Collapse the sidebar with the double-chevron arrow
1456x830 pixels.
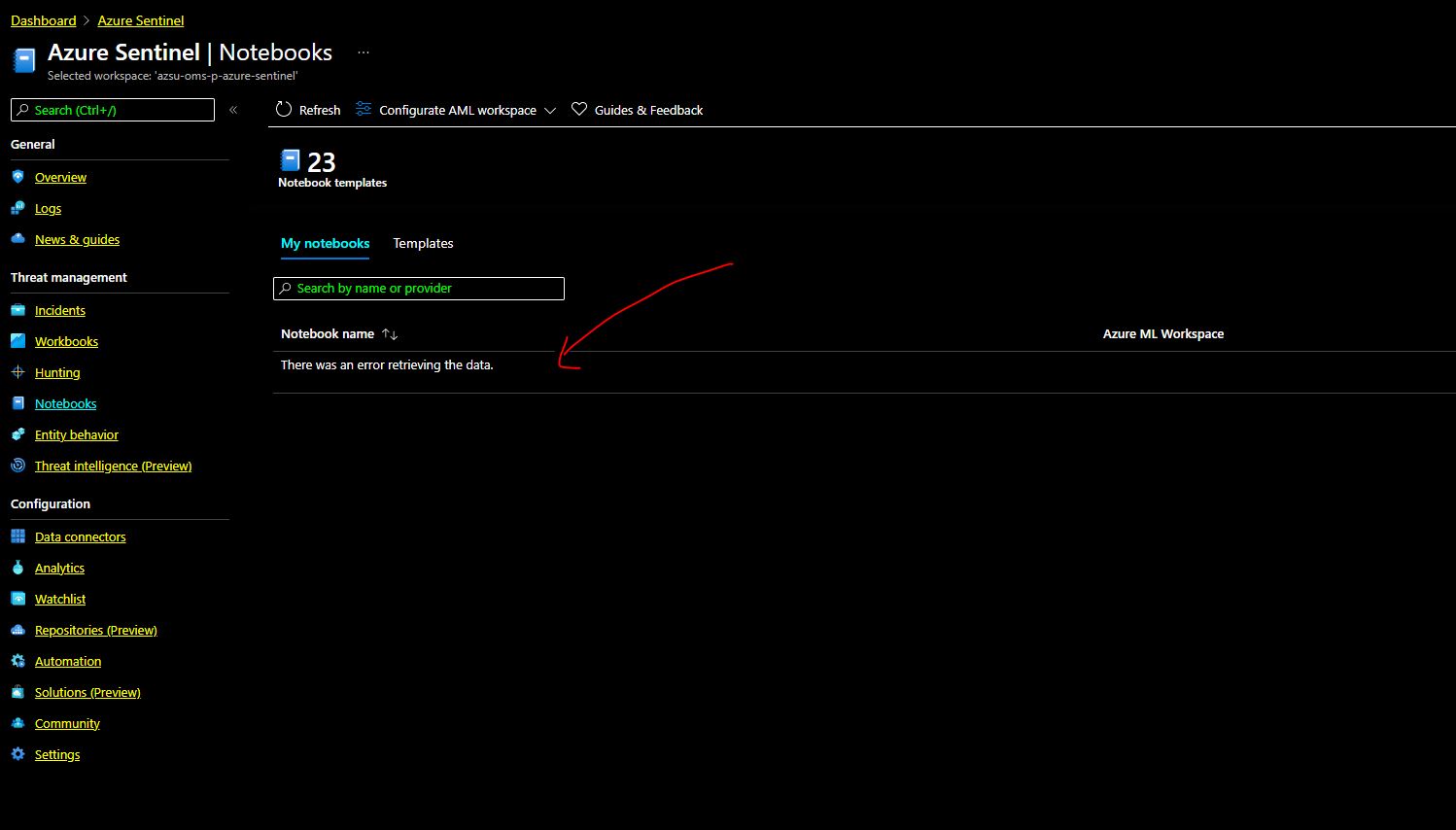click(x=233, y=110)
